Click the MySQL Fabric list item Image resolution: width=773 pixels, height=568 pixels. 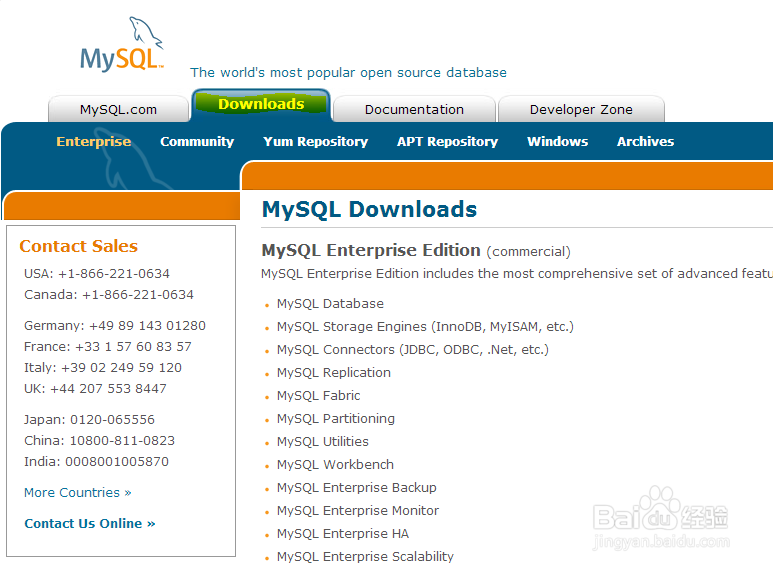click(318, 396)
